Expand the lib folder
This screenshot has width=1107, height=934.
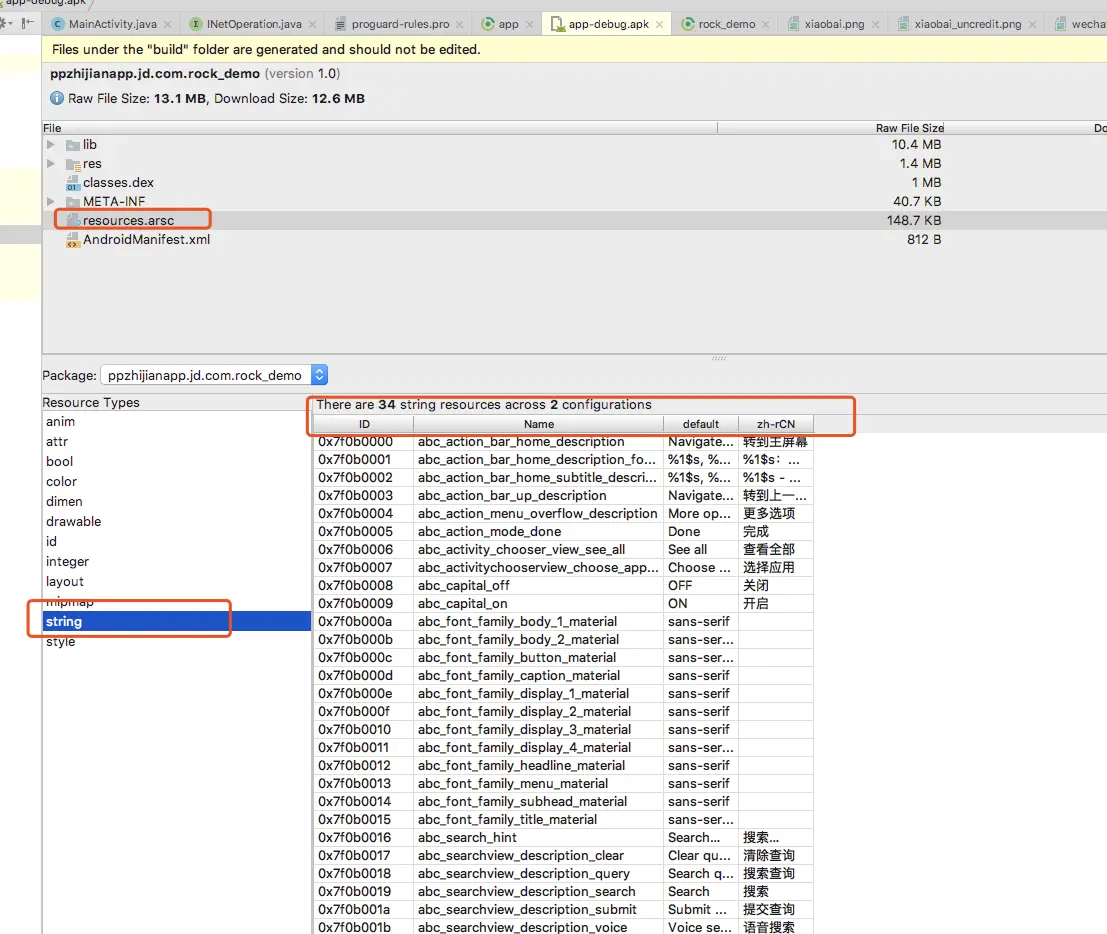click(x=51, y=144)
